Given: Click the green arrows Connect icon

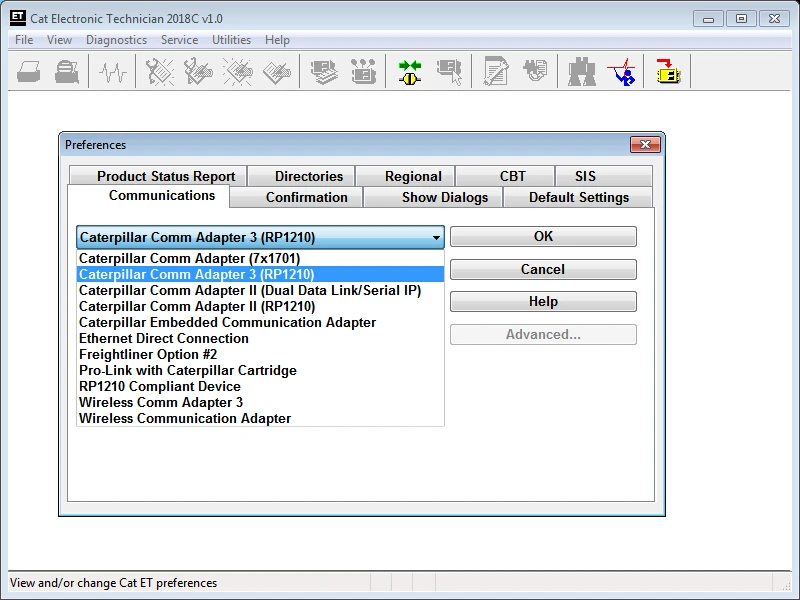Looking at the screenshot, I should 410,71.
